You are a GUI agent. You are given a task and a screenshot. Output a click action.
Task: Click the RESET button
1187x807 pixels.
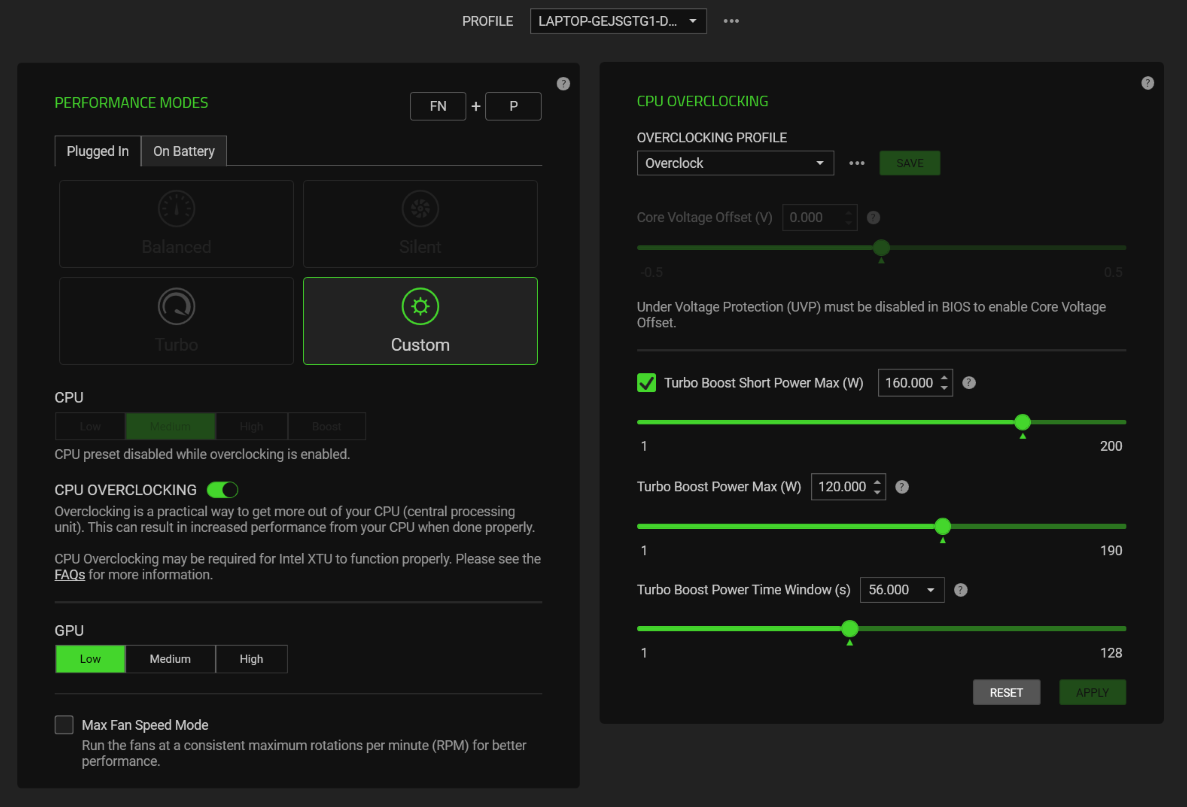pyautogui.click(x=1006, y=691)
